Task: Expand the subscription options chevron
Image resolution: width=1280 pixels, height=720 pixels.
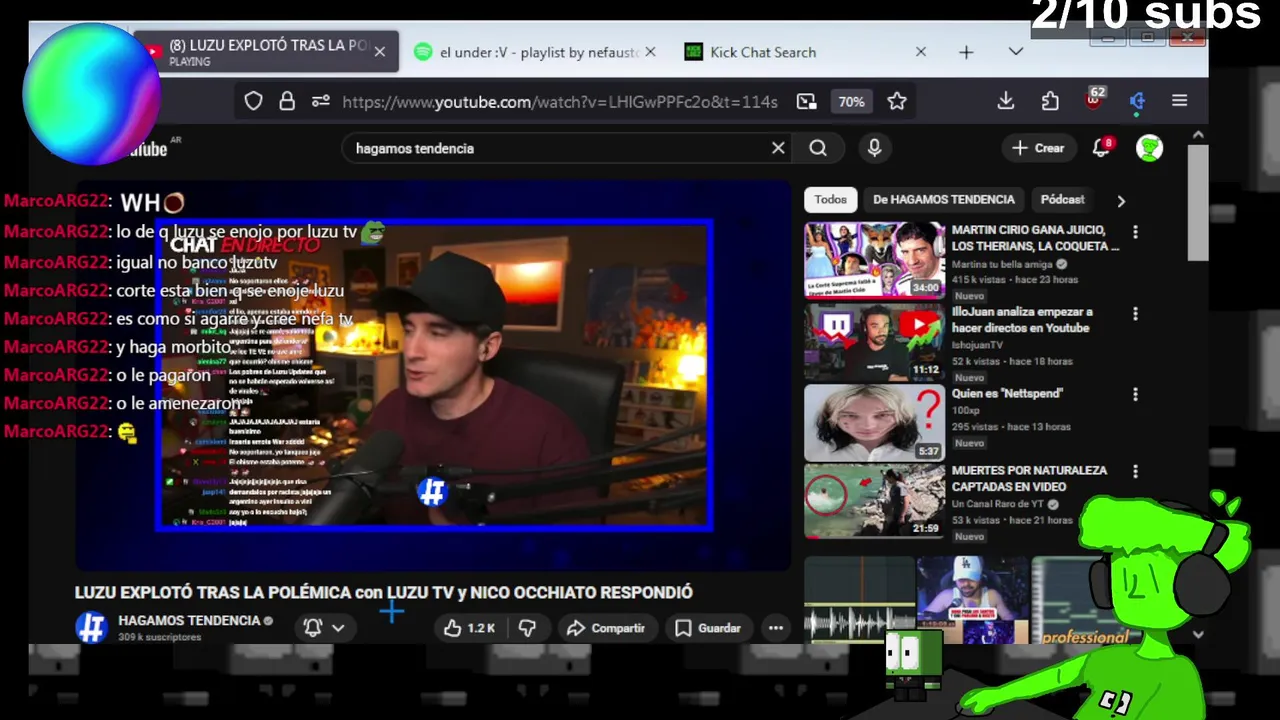Action: (x=338, y=628)
